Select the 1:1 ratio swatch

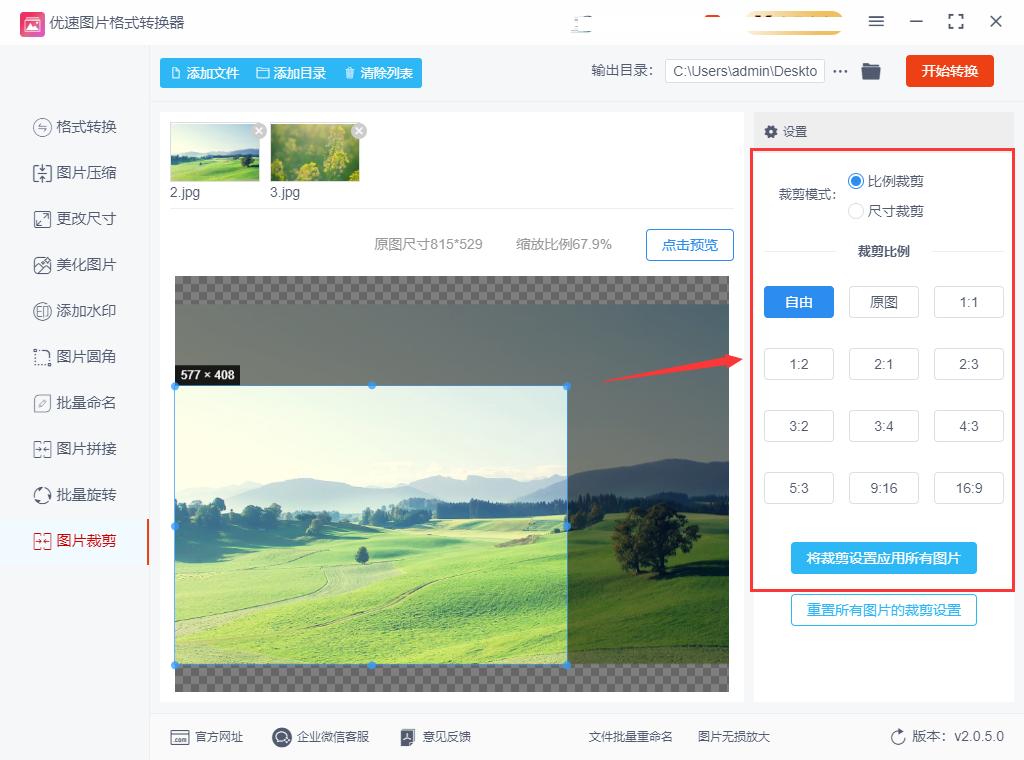(968, 302)
